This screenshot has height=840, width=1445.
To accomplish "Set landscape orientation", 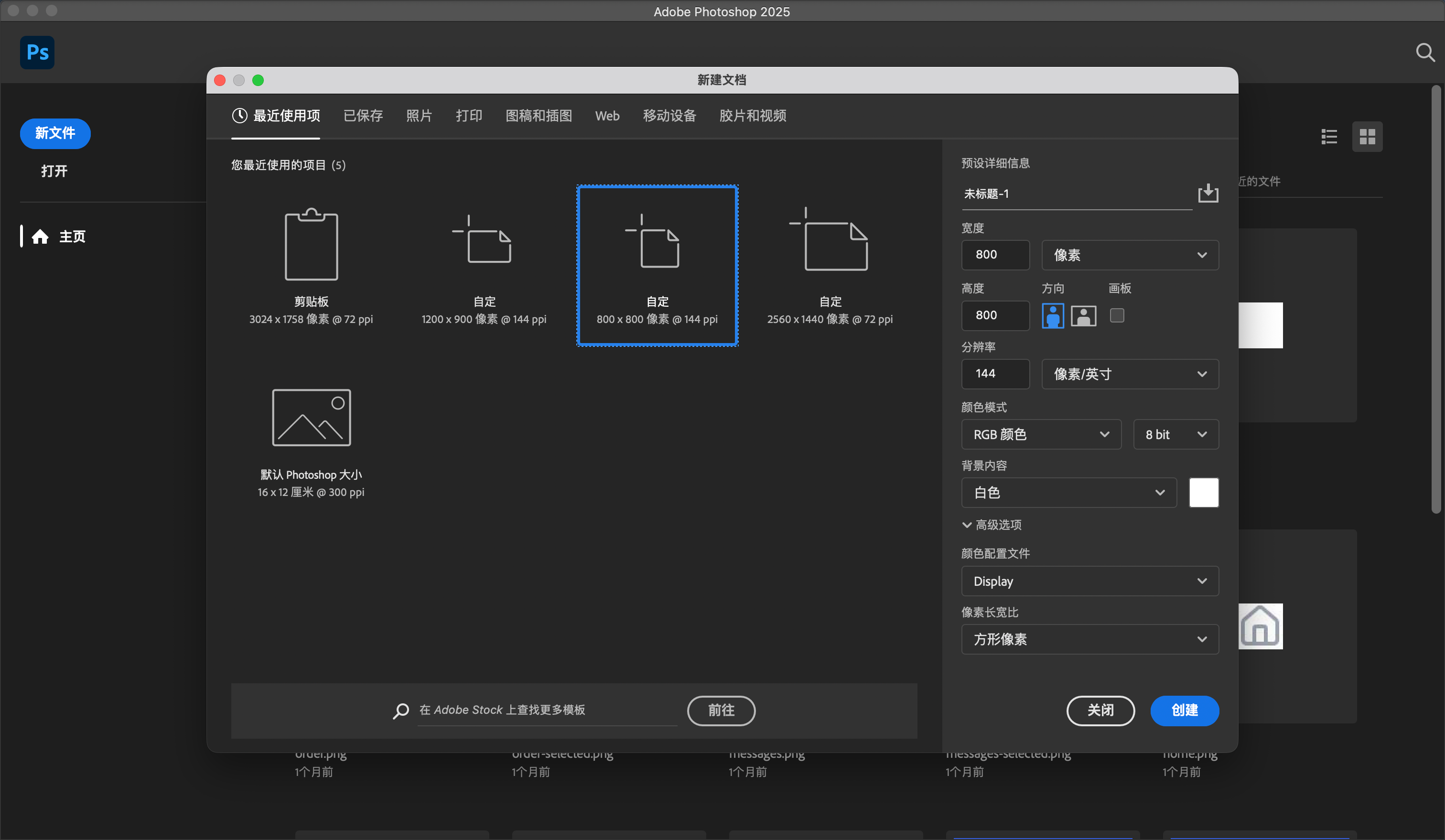I will pos(1083,315).
